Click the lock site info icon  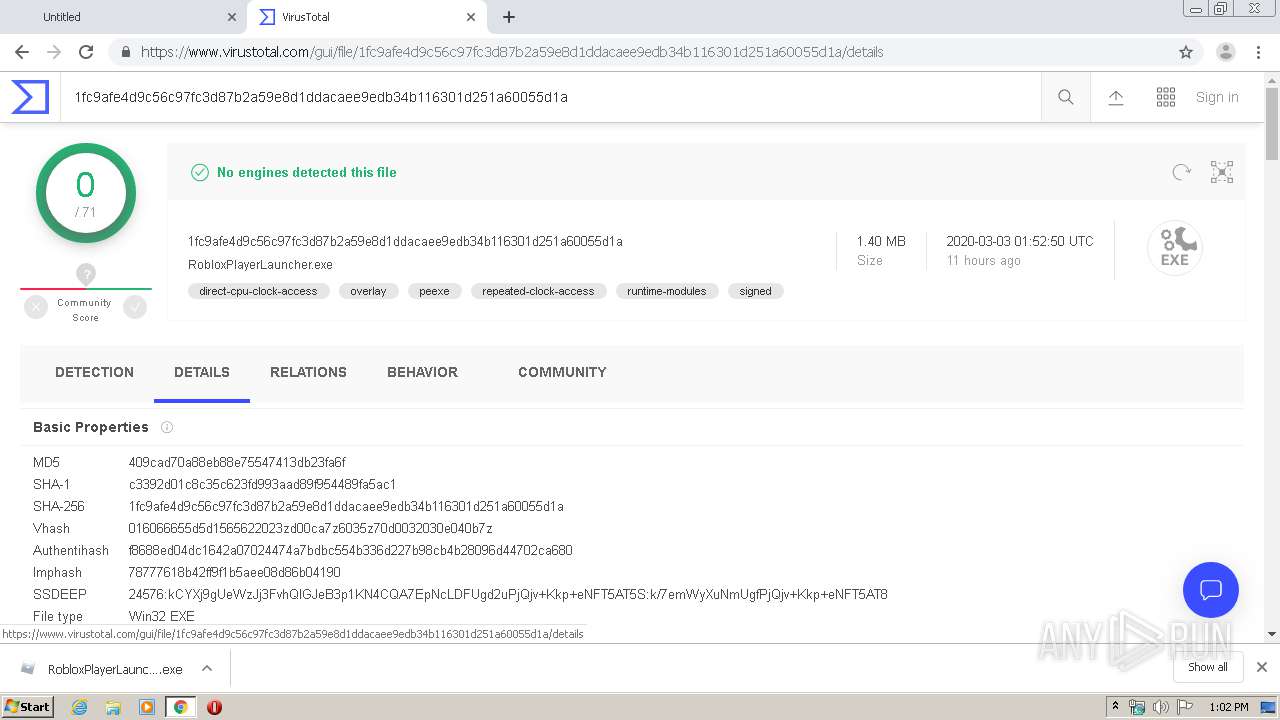[x=125, y=52]
